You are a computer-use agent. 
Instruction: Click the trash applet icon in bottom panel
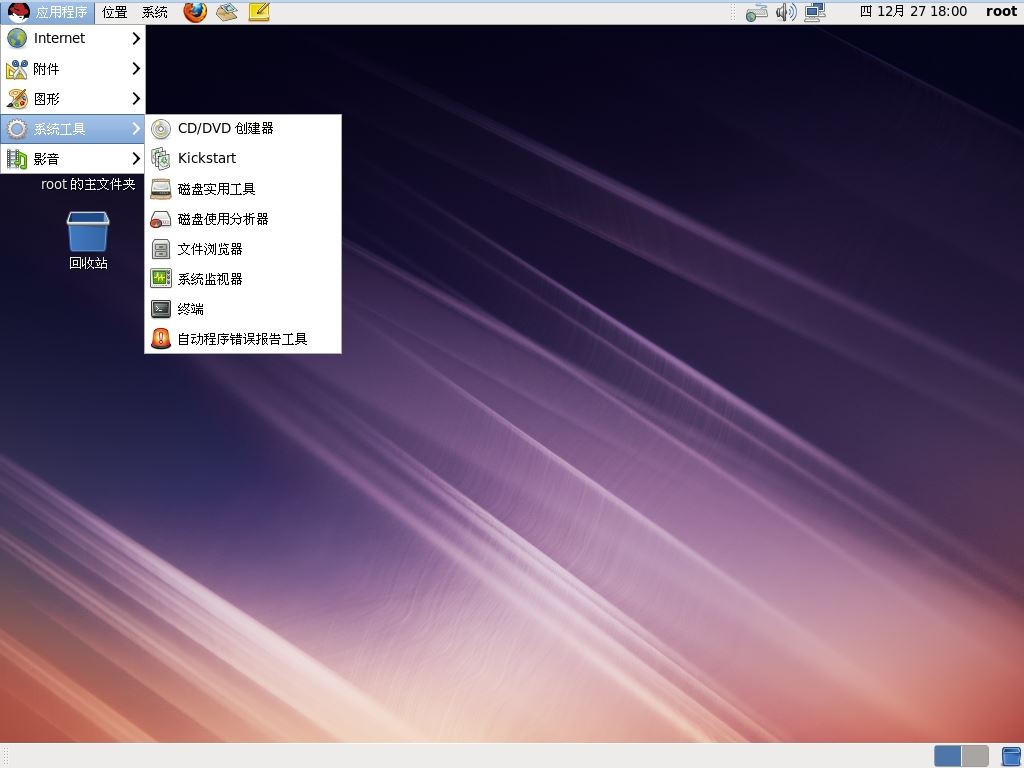click(x=1011, y=756)
